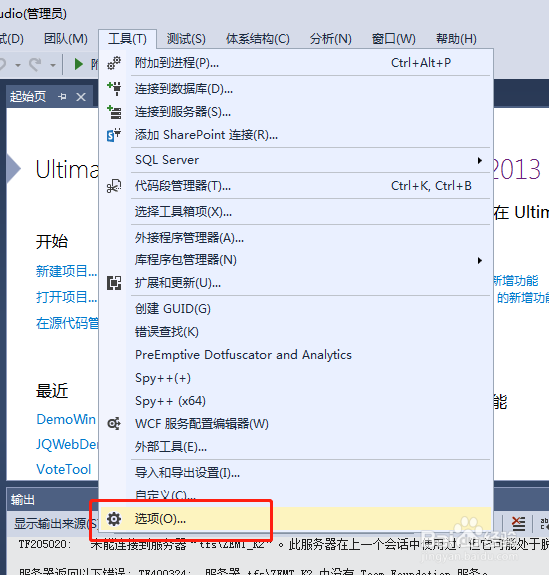Click the 新建项目... link
The image size is (549, 575).
click(x=66, y=271)
